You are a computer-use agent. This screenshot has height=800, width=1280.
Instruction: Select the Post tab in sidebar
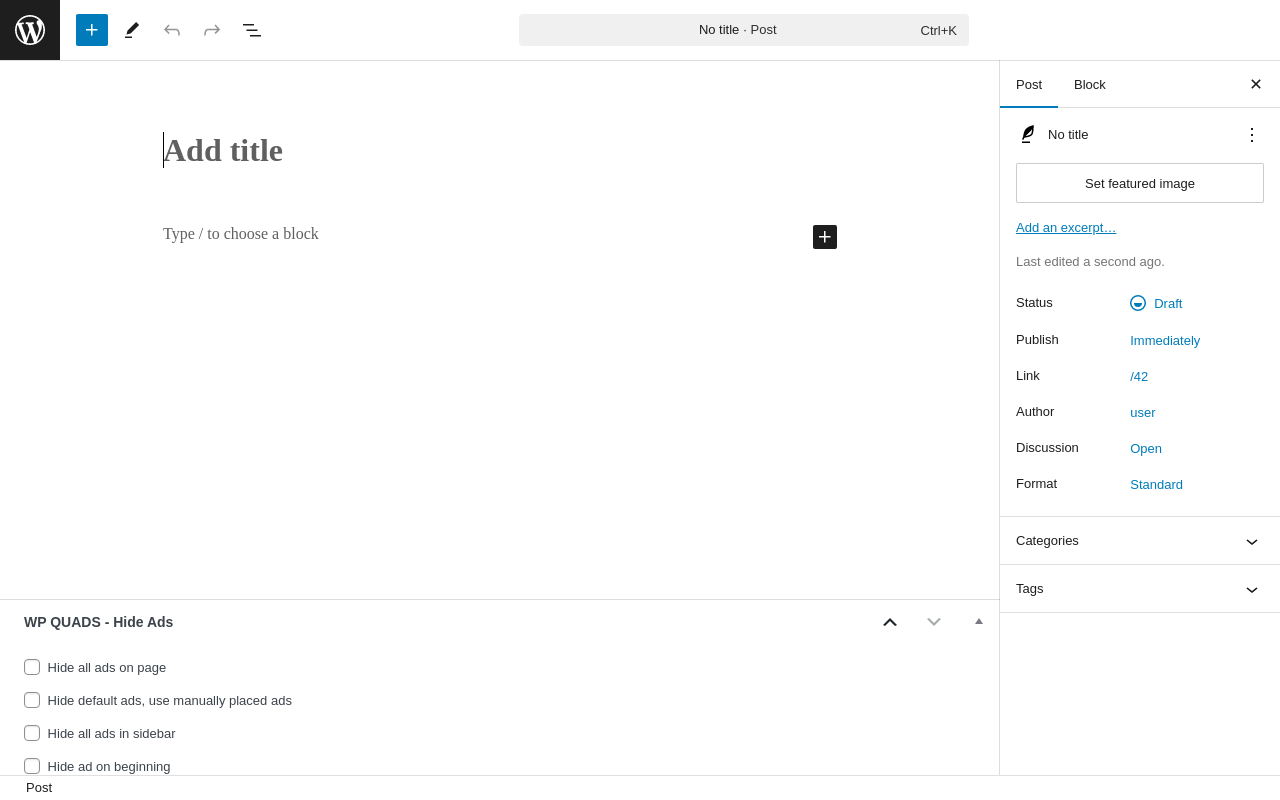pos(1029,84)
